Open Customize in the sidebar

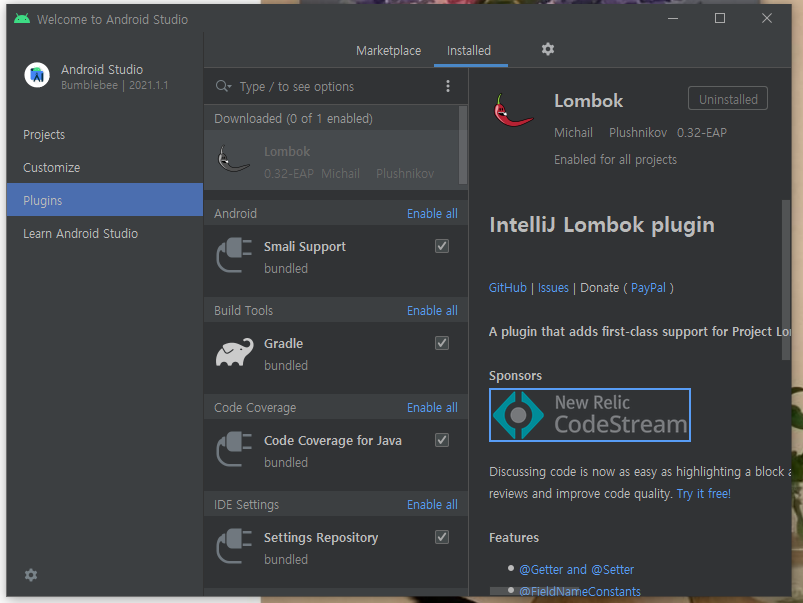pyautogui.click(x=105, y=168)
